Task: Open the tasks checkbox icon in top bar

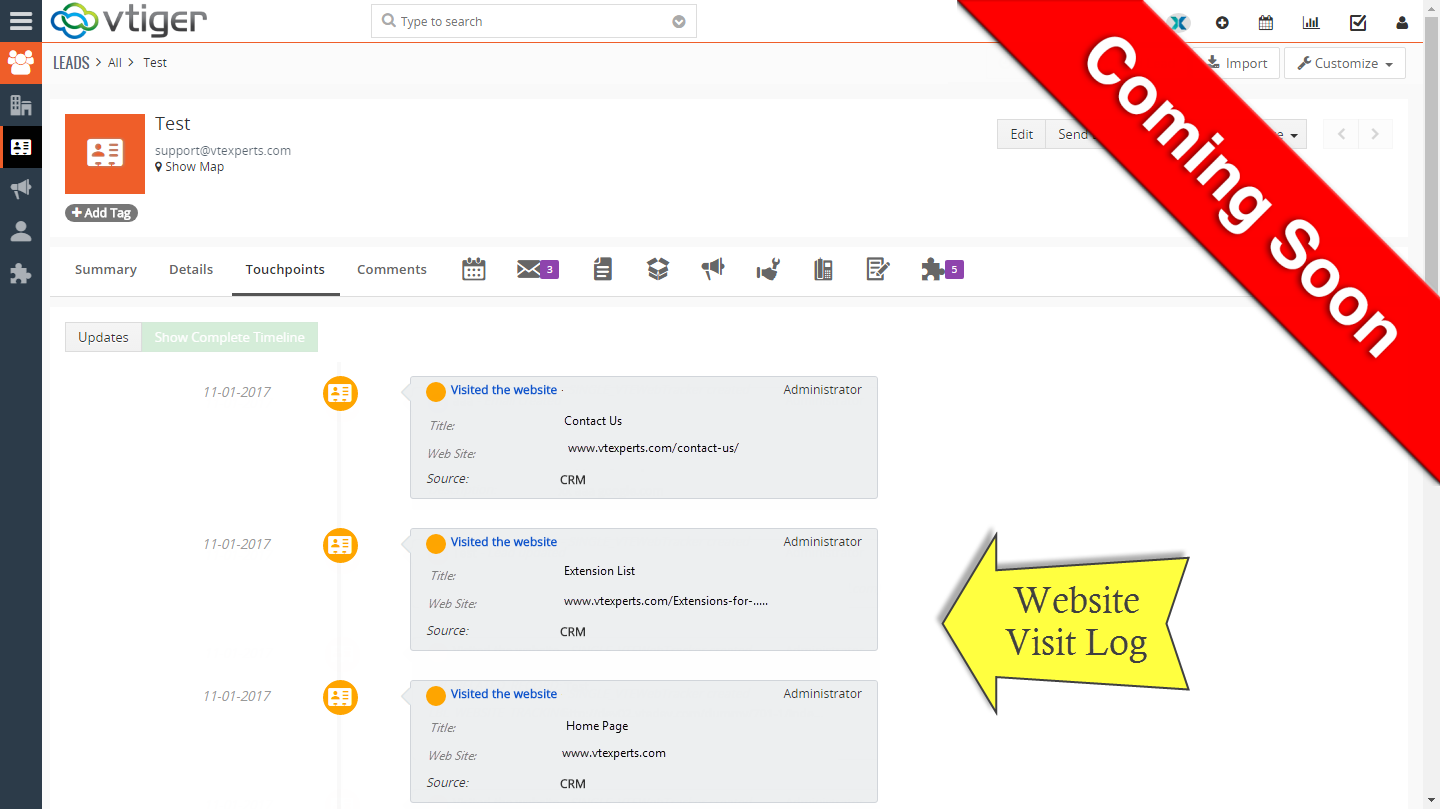Action: (1358, 22)
